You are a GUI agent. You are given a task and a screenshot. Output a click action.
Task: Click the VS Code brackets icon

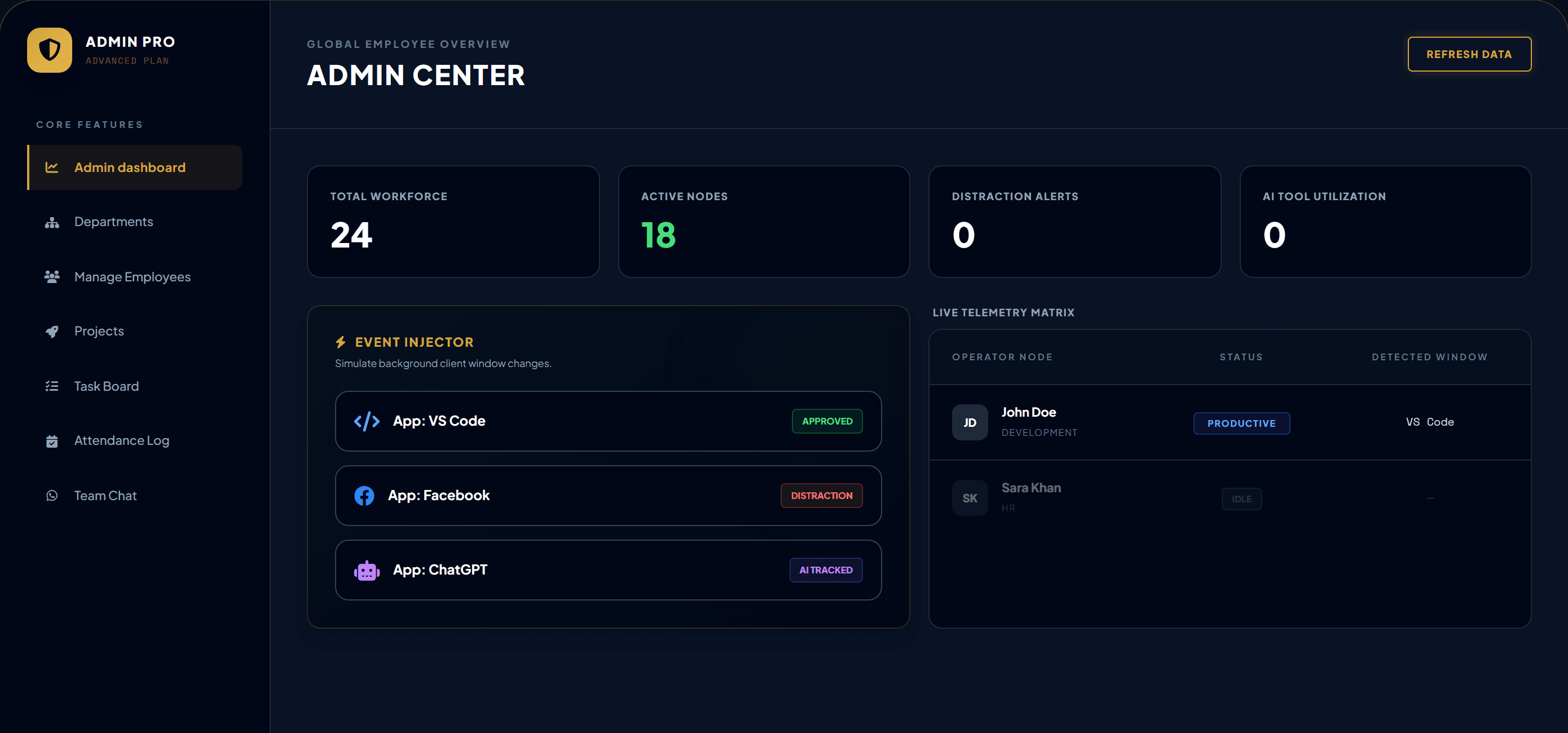367,421
